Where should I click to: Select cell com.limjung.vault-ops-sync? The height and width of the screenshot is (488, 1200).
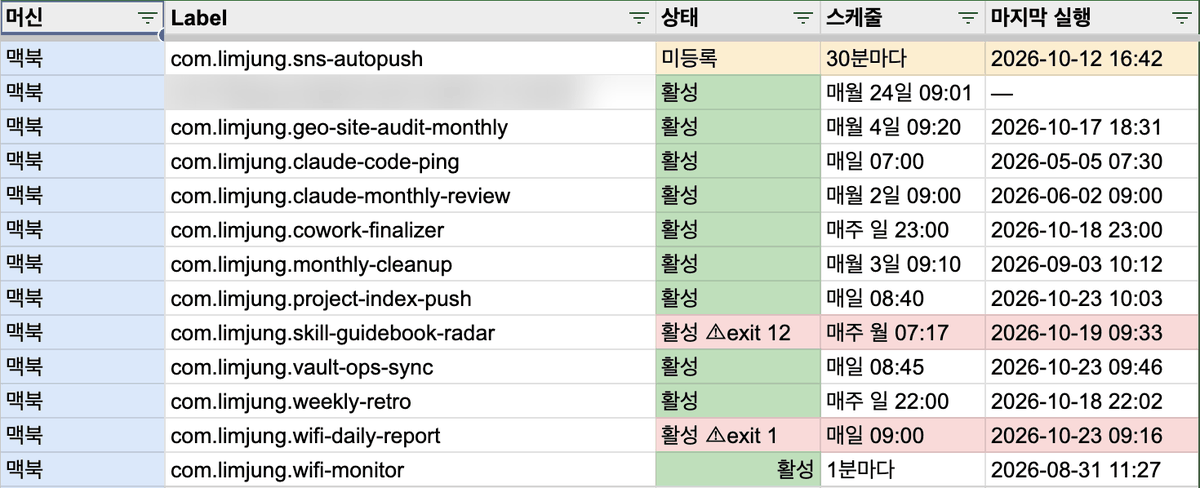[410, 367]
